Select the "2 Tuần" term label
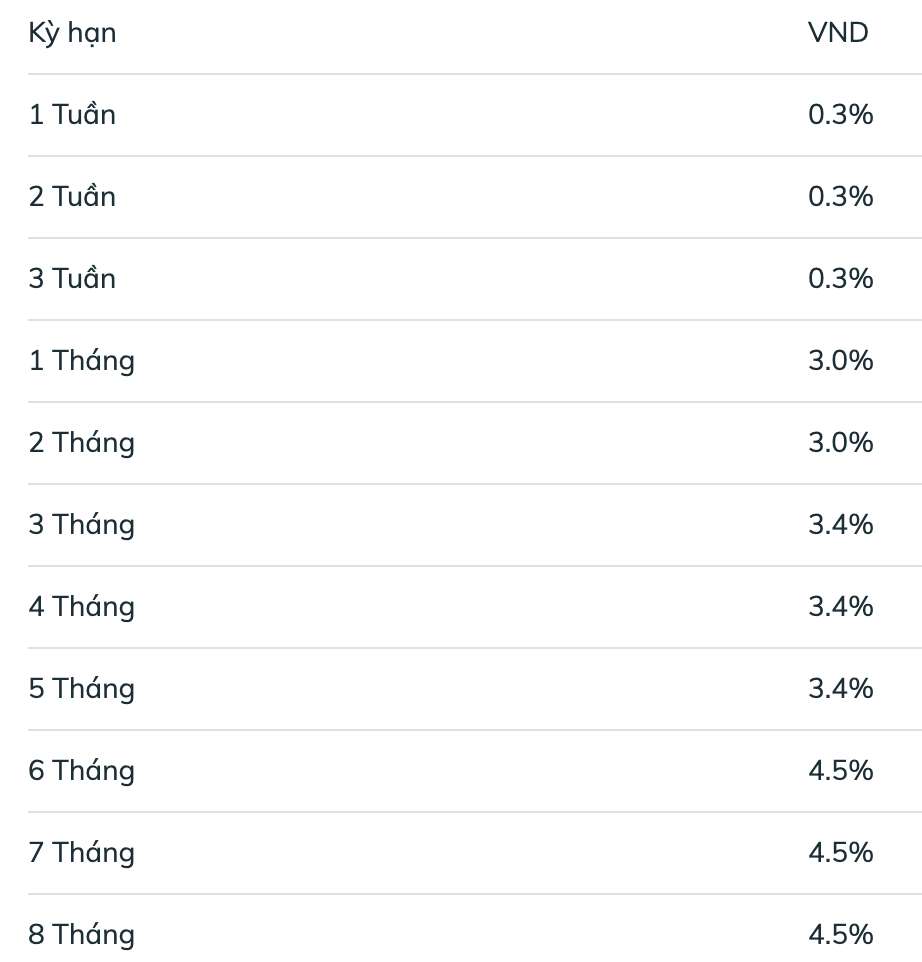This screenshot has height=962, width=922. [x=72, y=197]
